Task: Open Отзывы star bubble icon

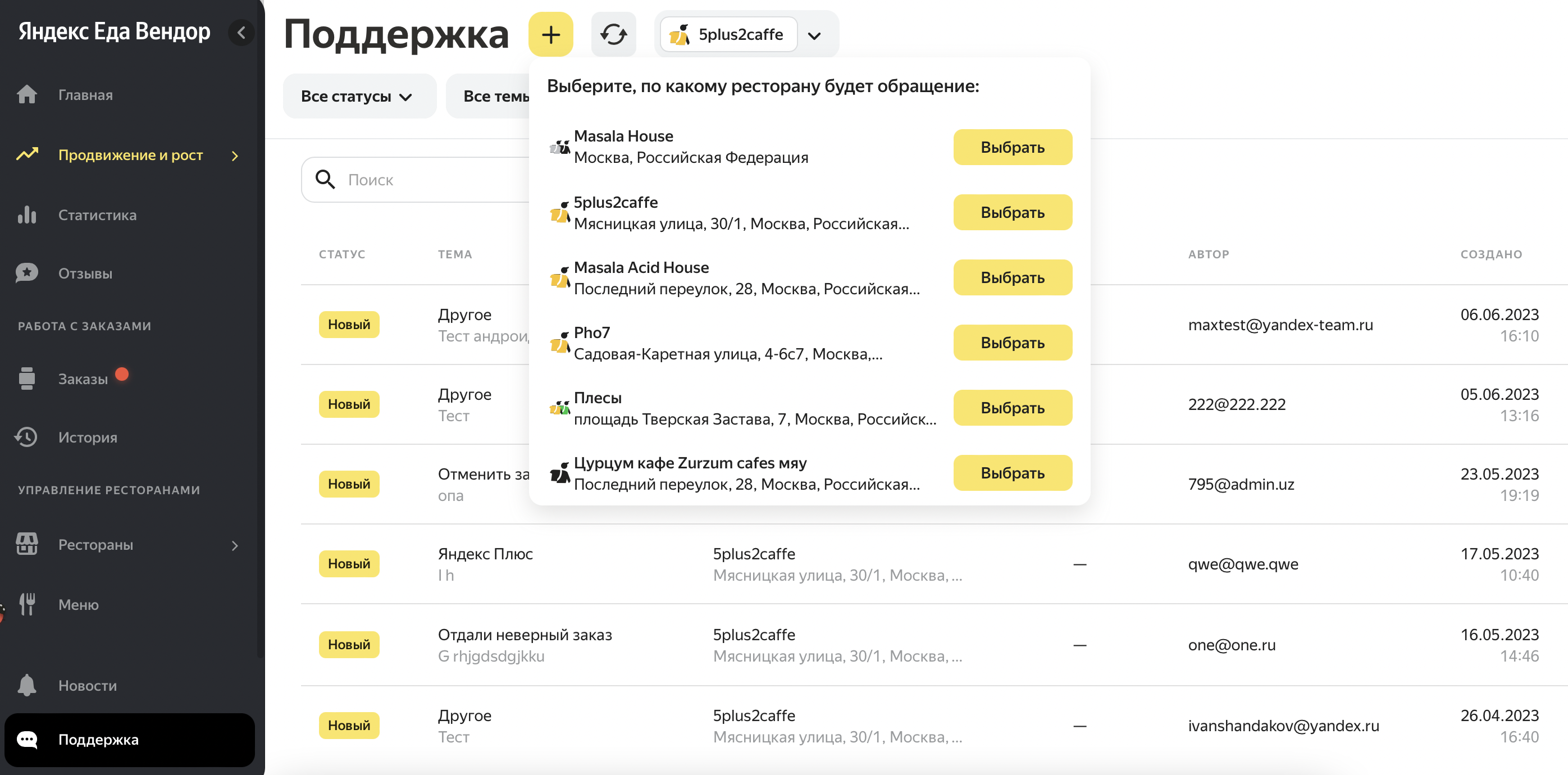Action: [27, 273]
